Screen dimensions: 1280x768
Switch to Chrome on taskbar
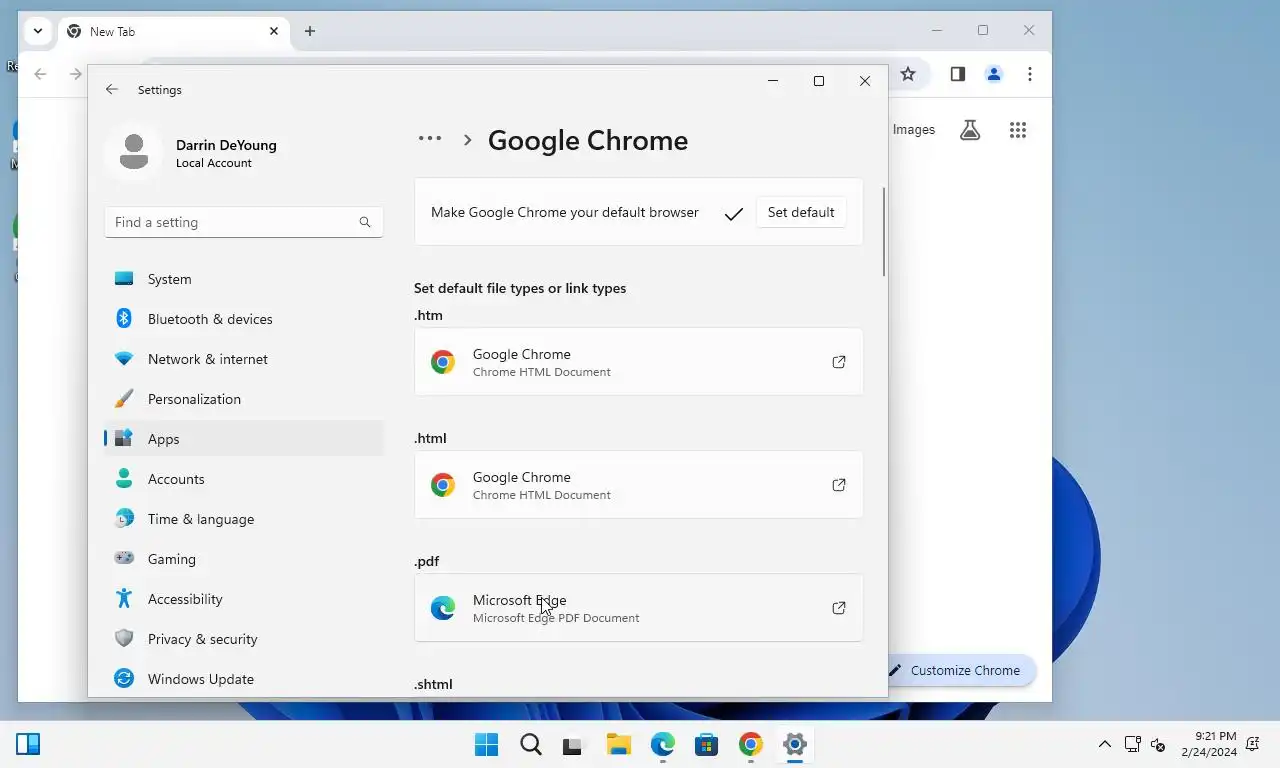[750, 744]
